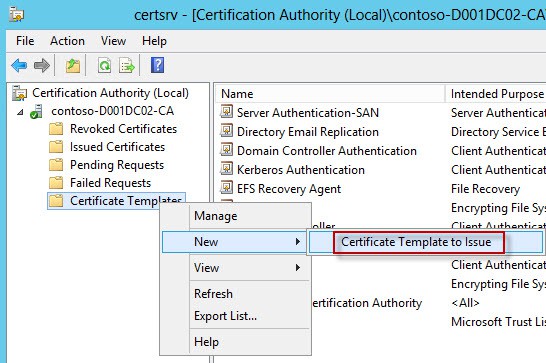Viewport: 546px width, 363px height.
Task: Click the Back arrow toolbar icon
Action: 19,65
